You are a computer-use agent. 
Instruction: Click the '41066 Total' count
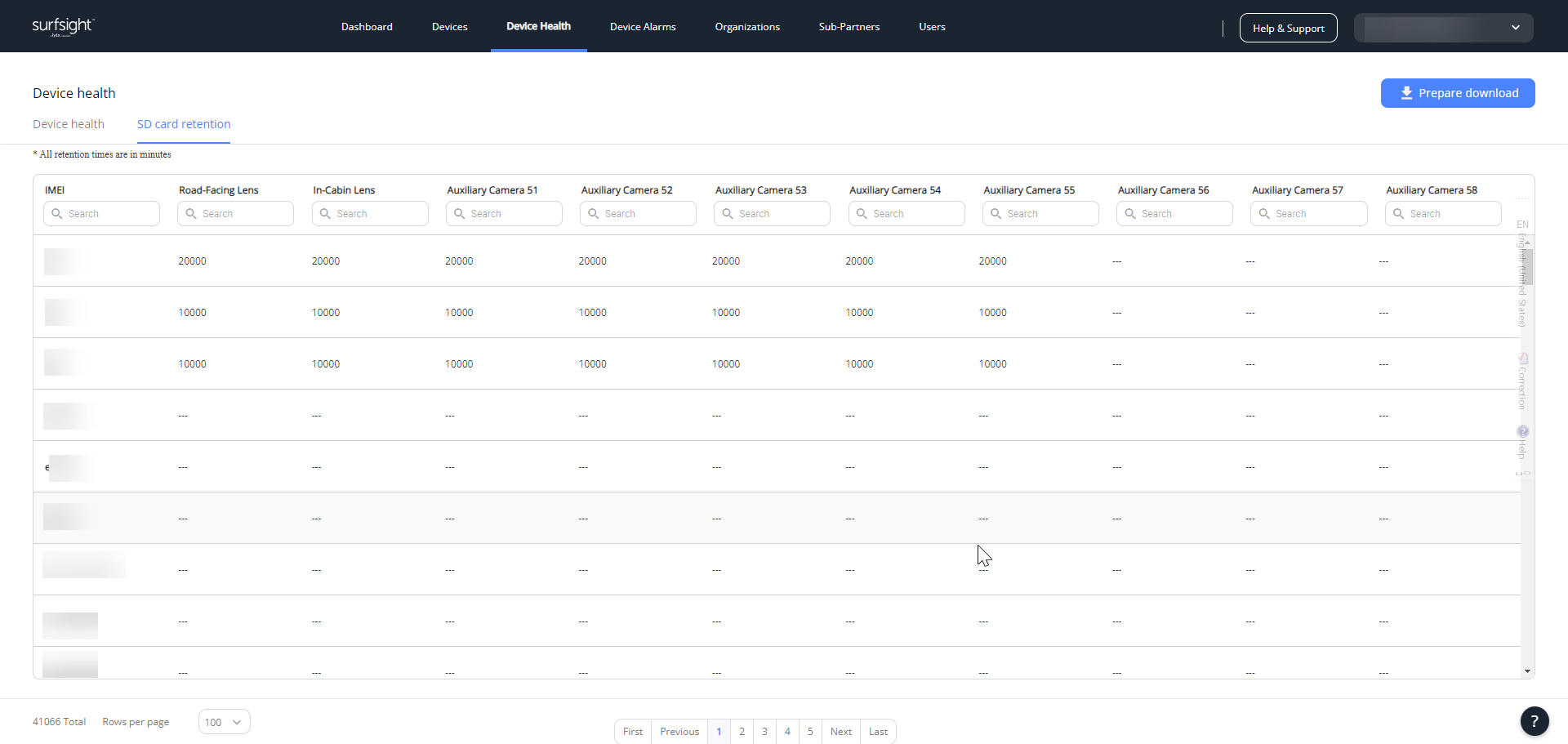click(x=59, y=722)
